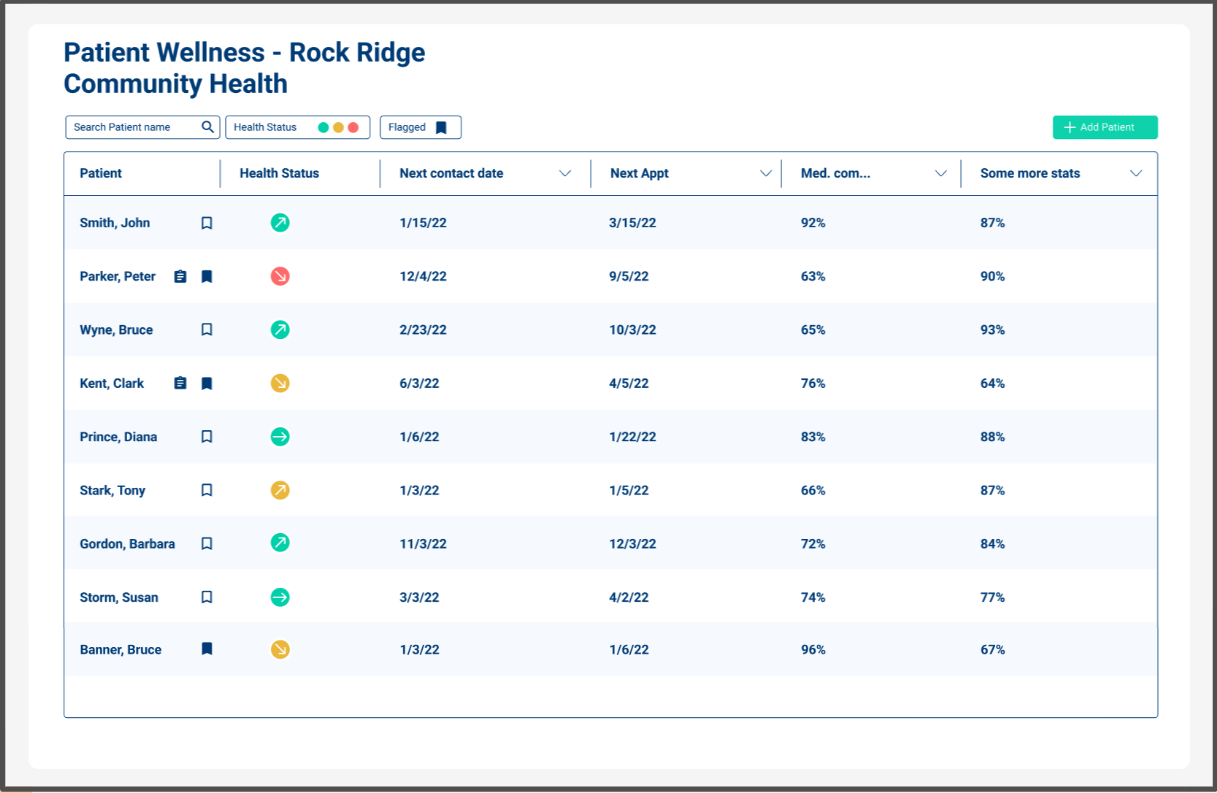Click the yellow Health Status filter dot
Viewport: 1217px width, 793px height.
[338, 128]
